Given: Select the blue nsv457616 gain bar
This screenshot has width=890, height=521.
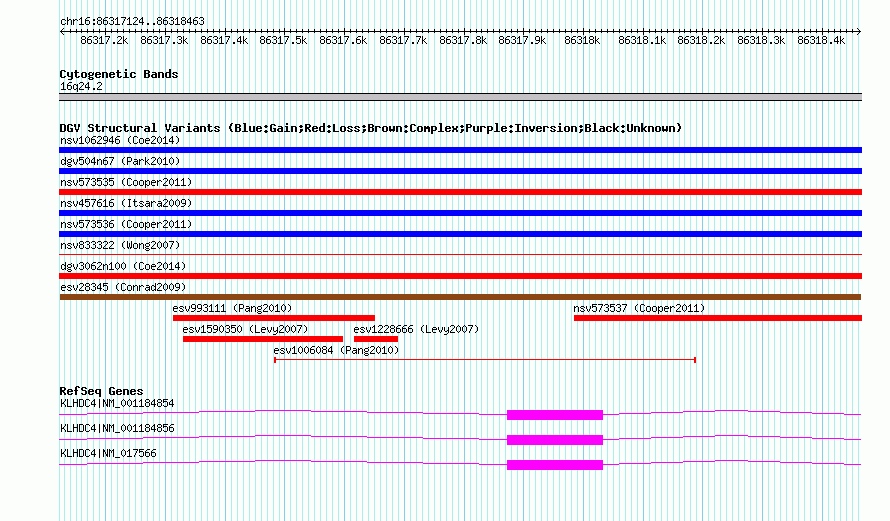Looking at the screenshot, I should [460, 213].
